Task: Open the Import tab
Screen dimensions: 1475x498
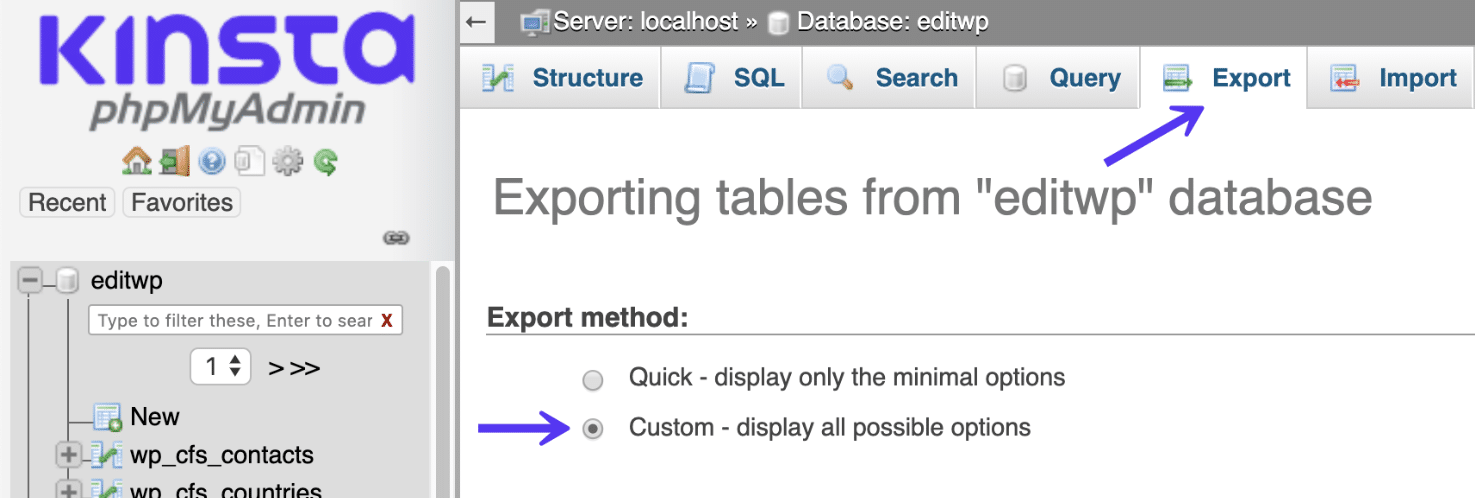Action: tap(1393, 78)
